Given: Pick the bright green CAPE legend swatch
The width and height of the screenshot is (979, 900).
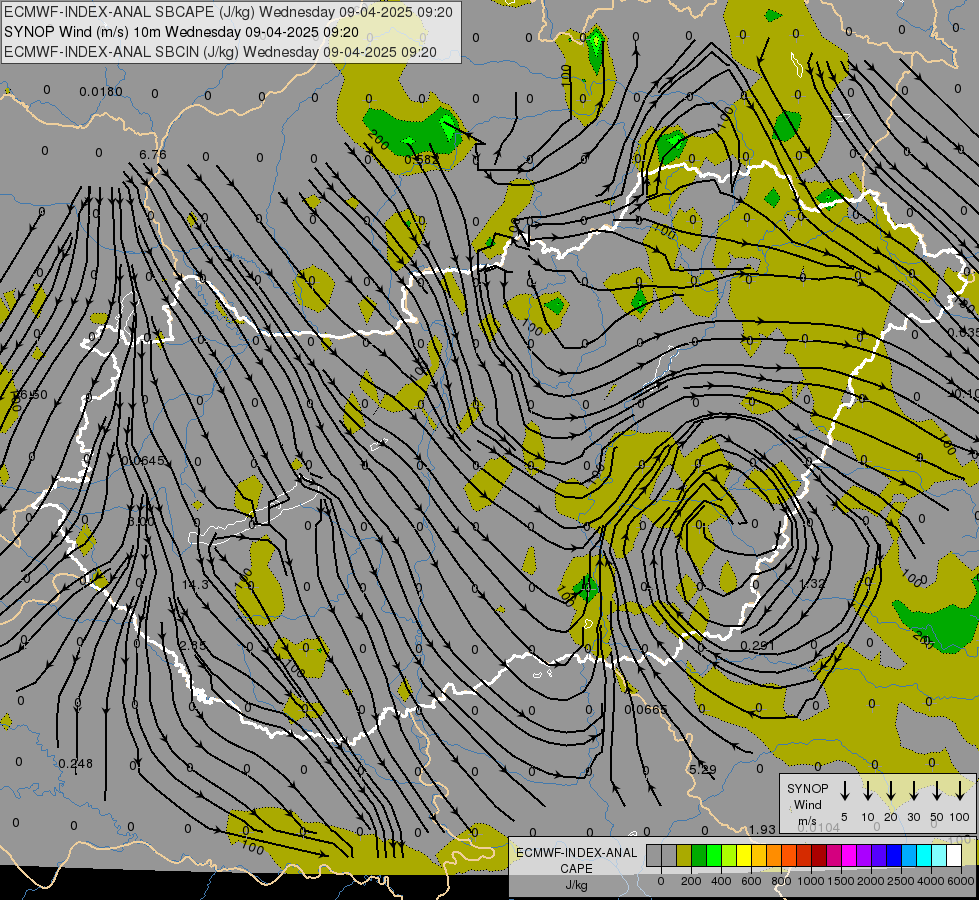Looking at the screenshot, I should click(x=714, y=855).
